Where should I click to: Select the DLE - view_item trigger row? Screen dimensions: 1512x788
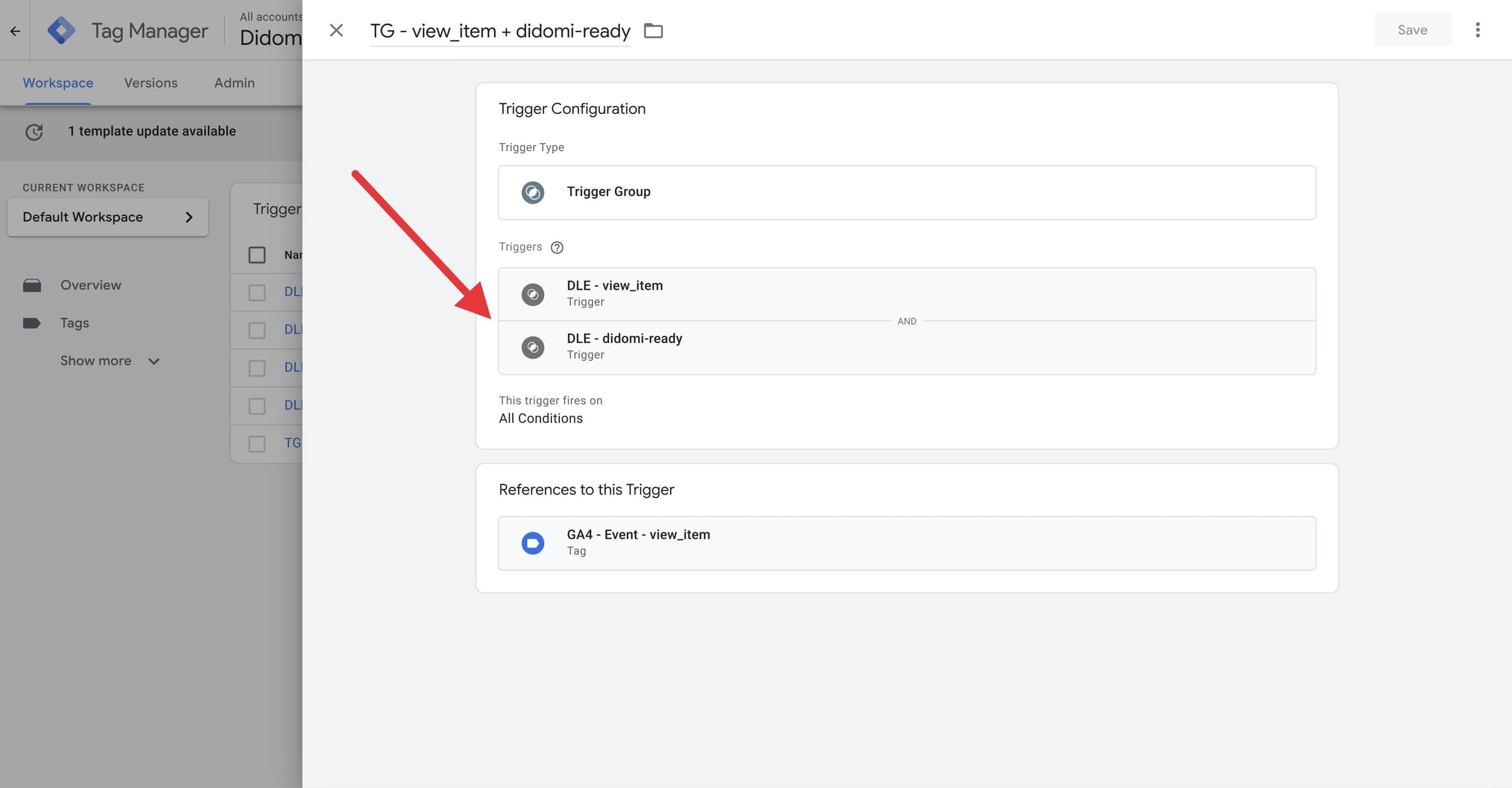[x=907, y=294]
